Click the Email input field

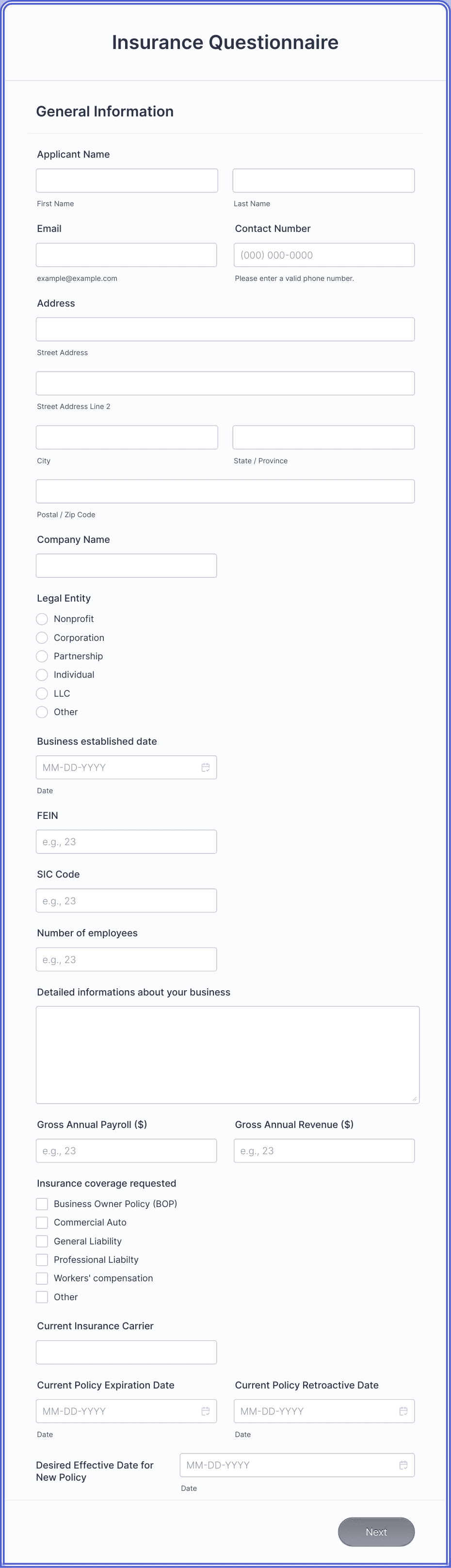tap(127, 254)
